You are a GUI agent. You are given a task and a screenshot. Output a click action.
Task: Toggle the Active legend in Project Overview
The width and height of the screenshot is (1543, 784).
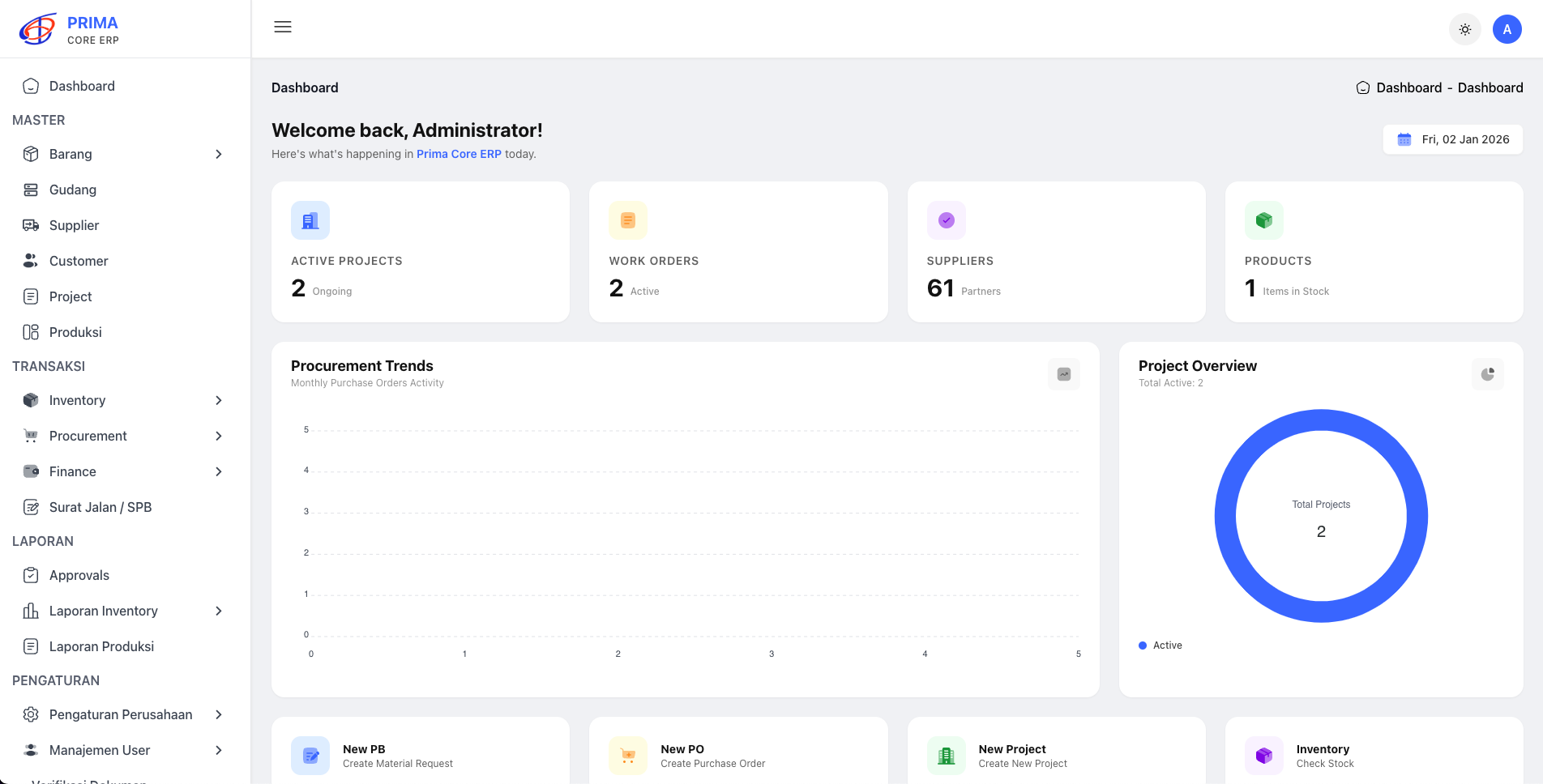(1160, 646)
